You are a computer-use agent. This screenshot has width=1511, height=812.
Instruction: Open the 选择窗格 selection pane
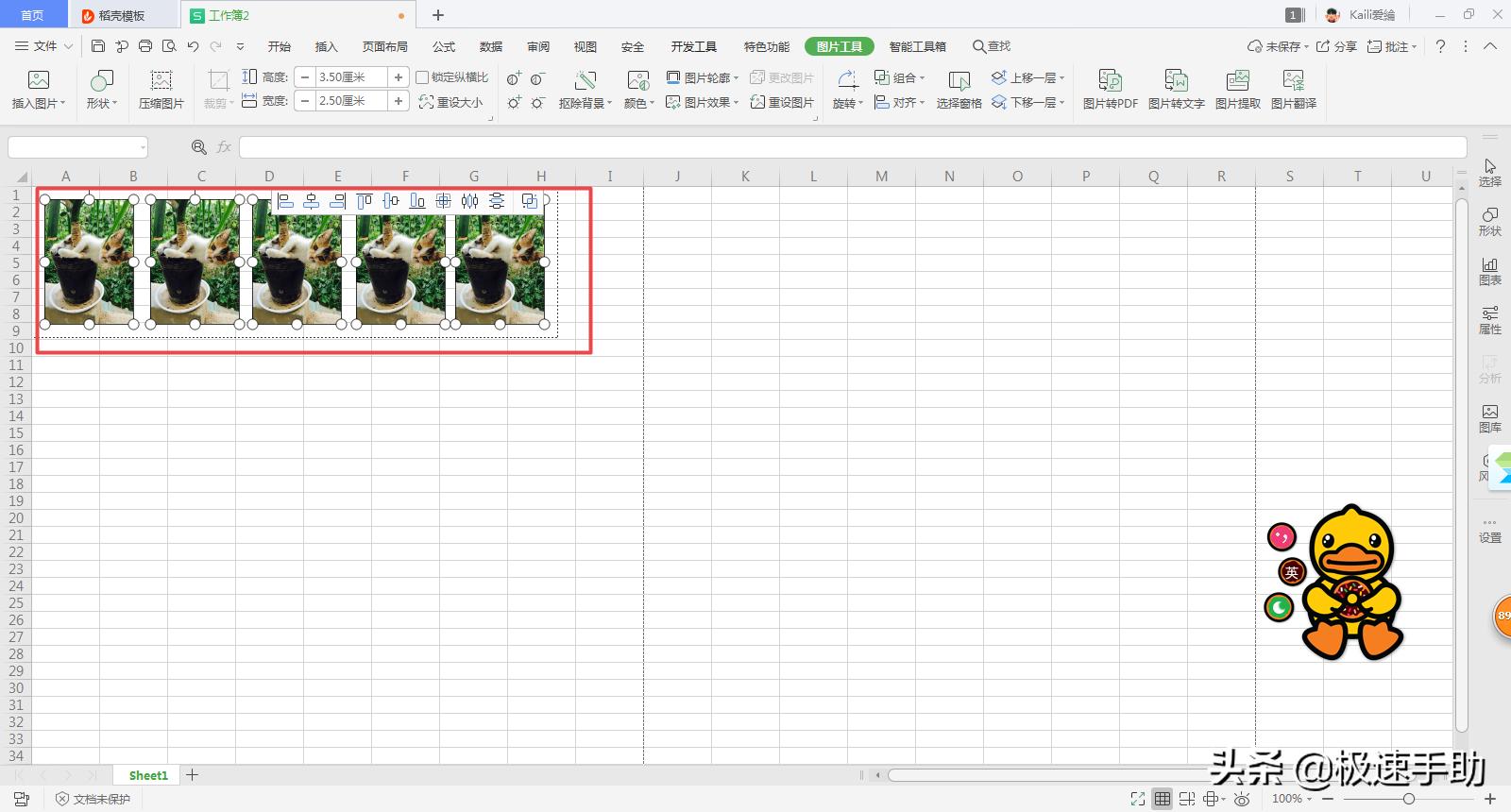[x=959, y=89]
